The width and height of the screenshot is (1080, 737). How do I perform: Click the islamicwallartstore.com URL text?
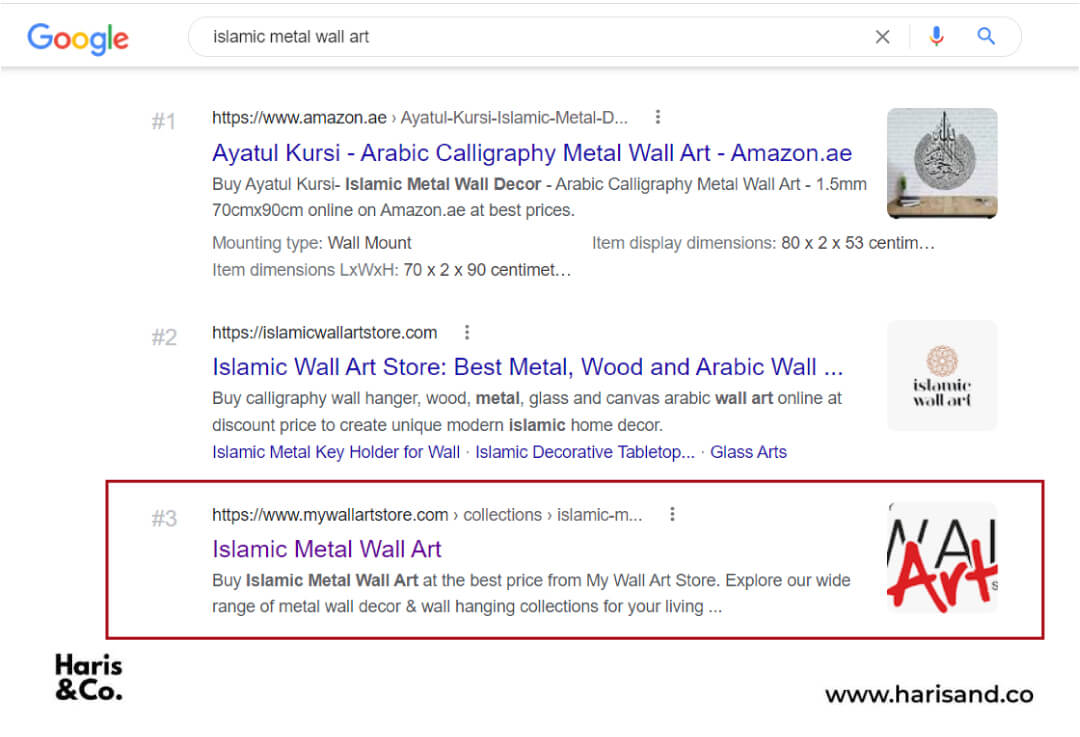[324, 333]
